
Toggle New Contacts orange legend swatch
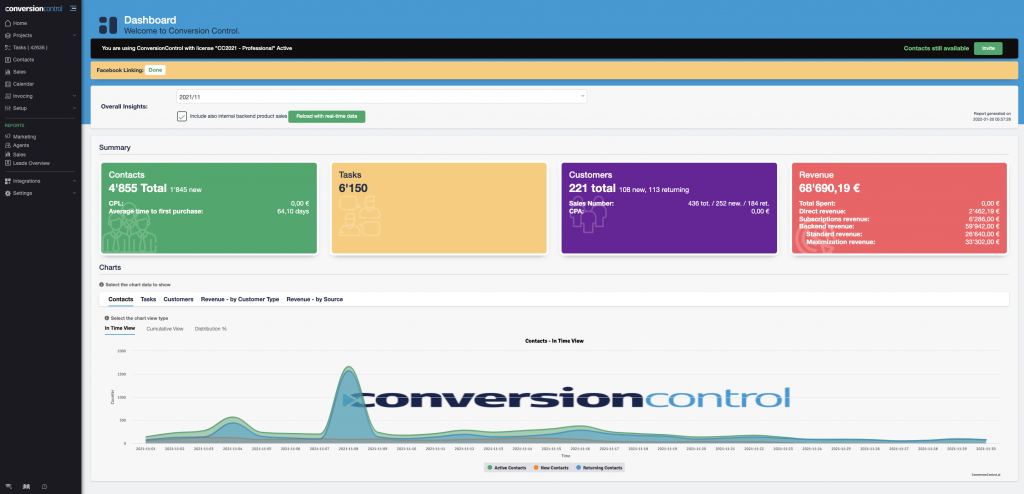[536, 467]
